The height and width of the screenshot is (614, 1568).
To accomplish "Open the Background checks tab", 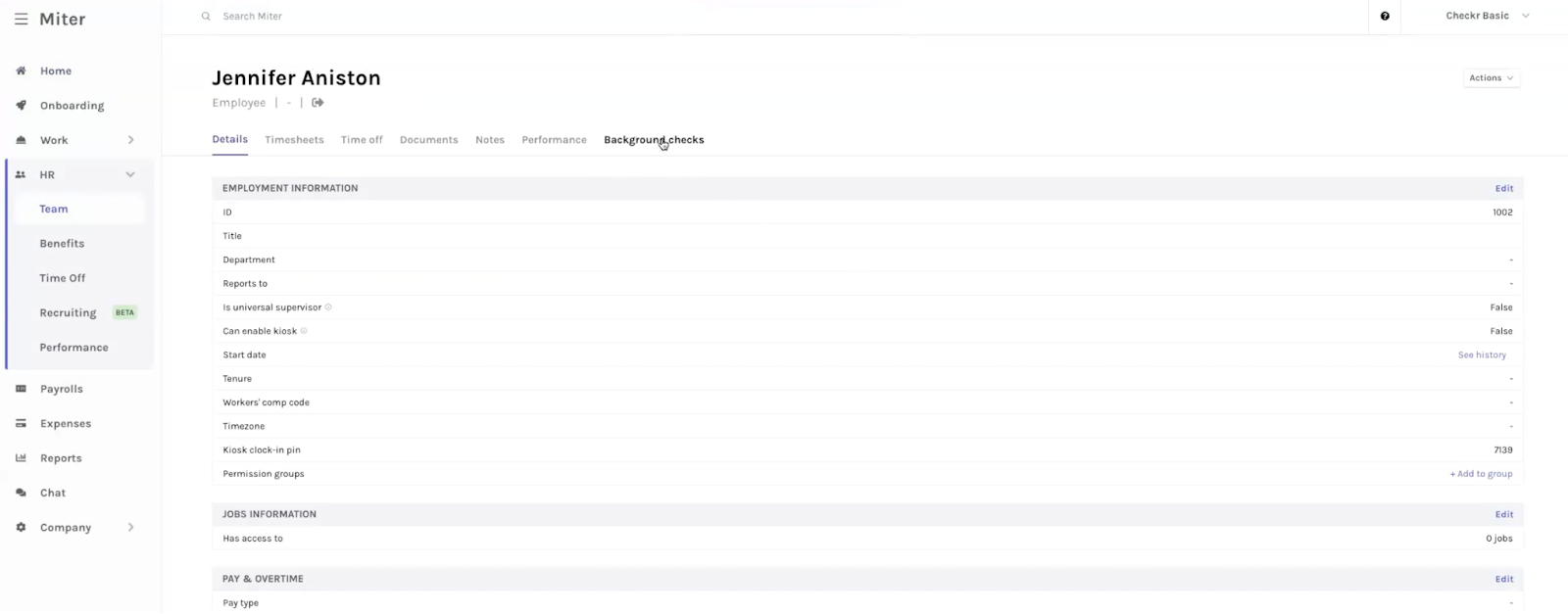I will pyautogui.click(x=654, y=140).
